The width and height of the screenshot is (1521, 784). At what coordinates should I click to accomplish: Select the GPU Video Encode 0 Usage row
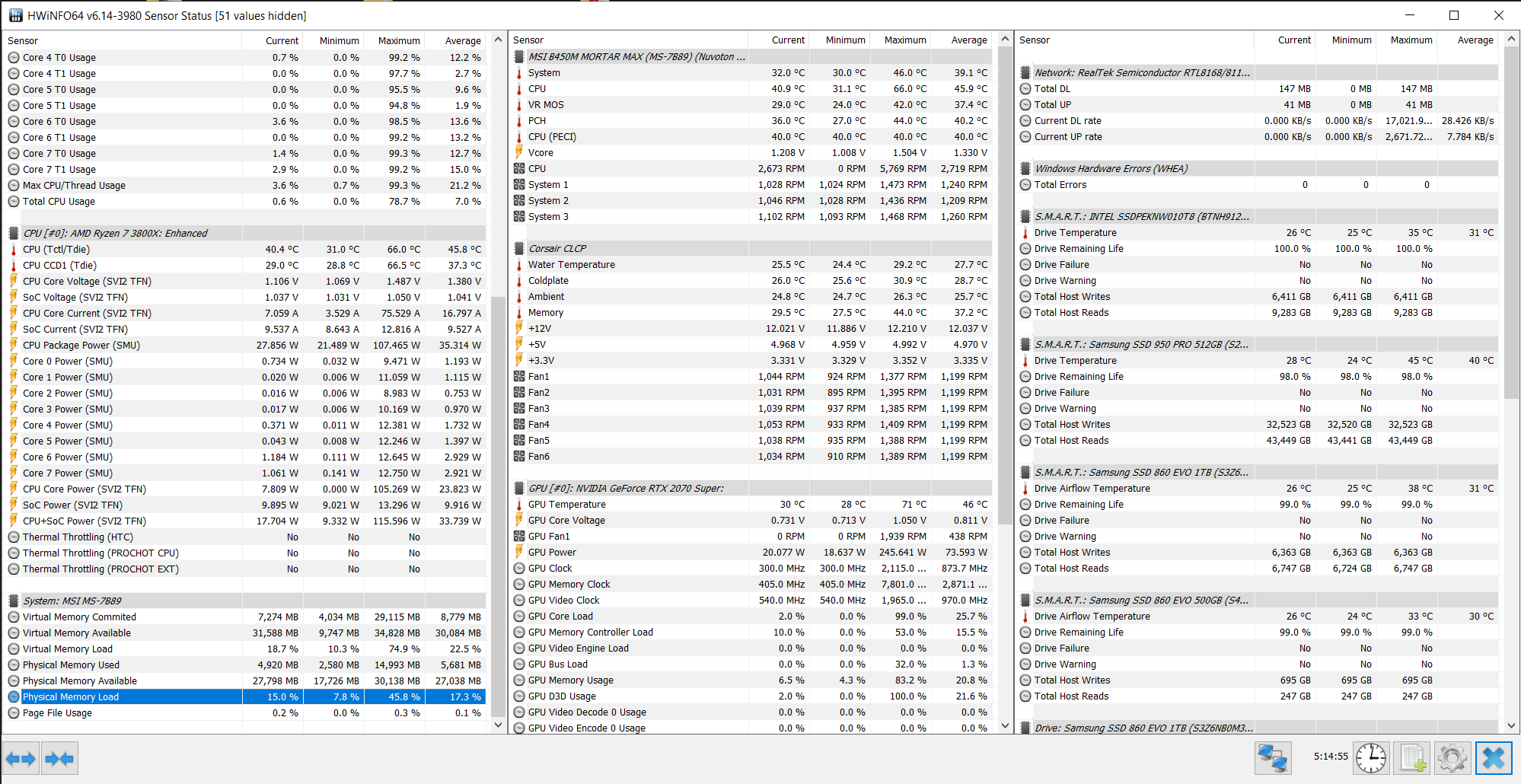(x=751, y=728)
